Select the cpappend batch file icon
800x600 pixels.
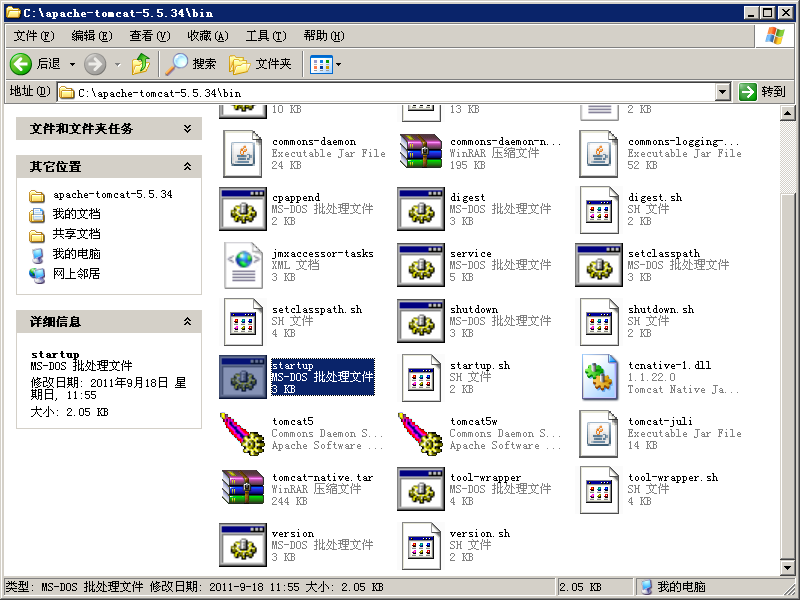tap(243, 209)
